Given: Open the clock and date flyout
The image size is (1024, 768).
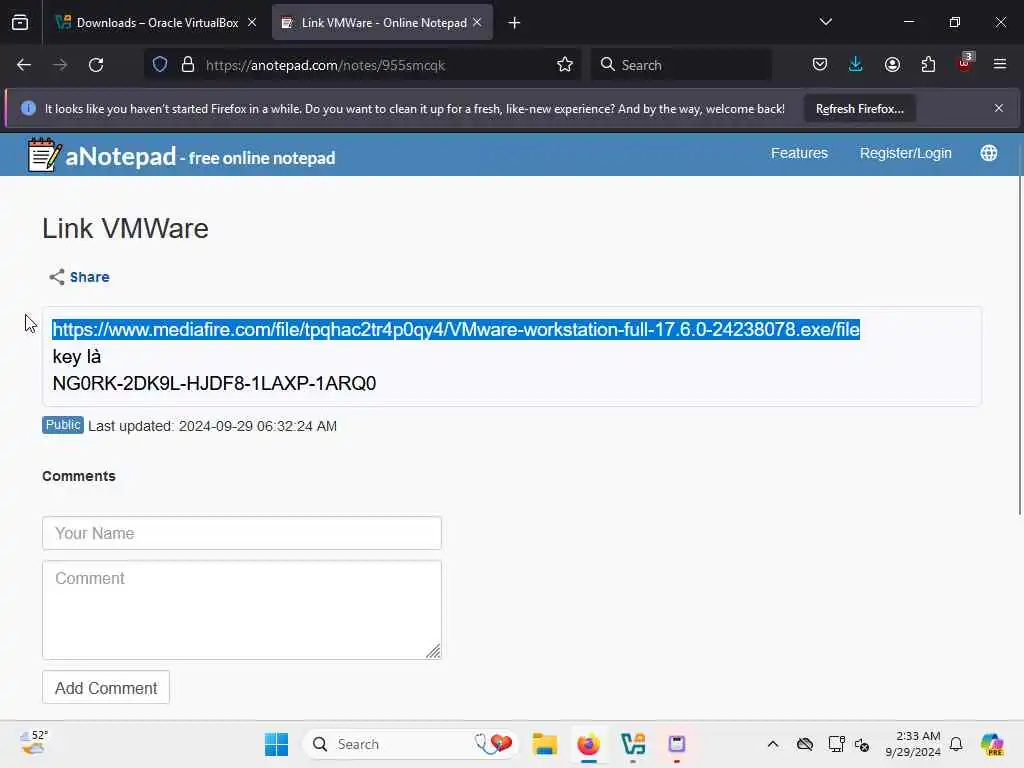Looking at the screenshot, I should click(x=912, y=744).
